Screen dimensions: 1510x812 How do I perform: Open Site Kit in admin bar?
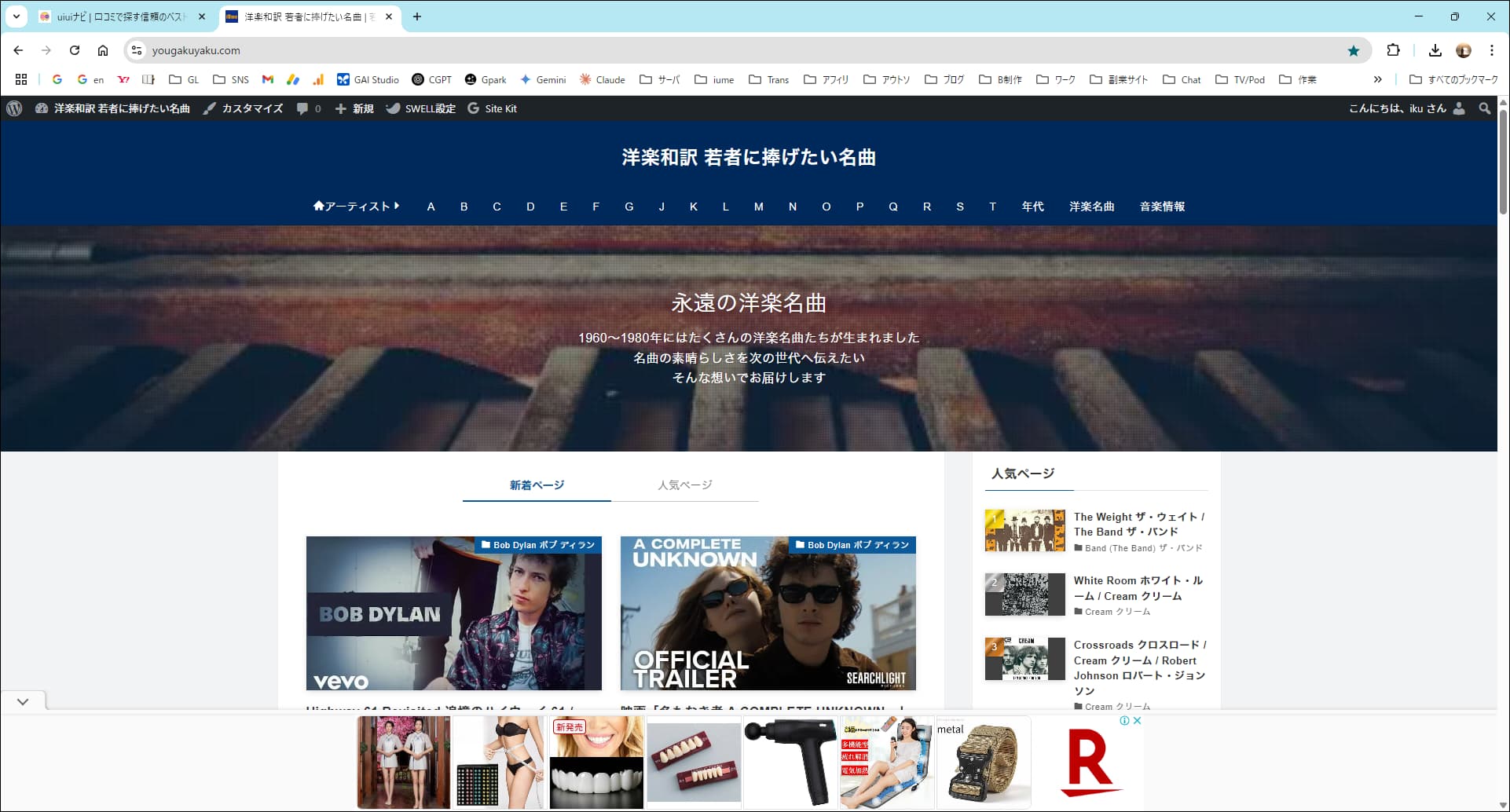493,108
